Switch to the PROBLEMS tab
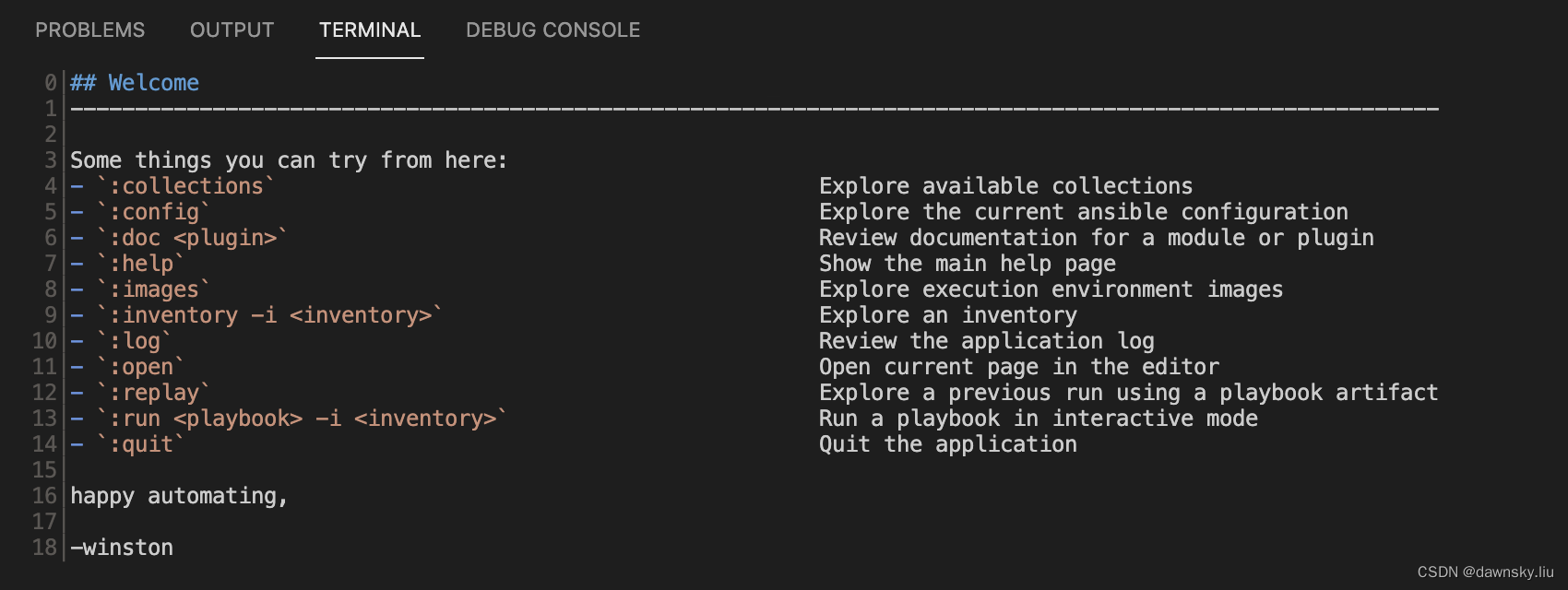 pyautogui.click(x=89, y=29)
